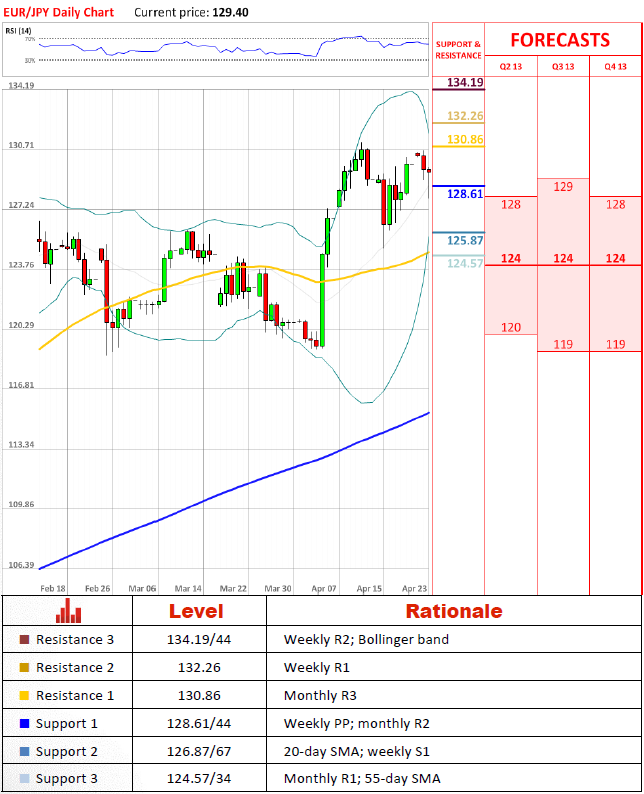Click the Apr 23 date axis label
644x794 pixels.
coord(414,588)
